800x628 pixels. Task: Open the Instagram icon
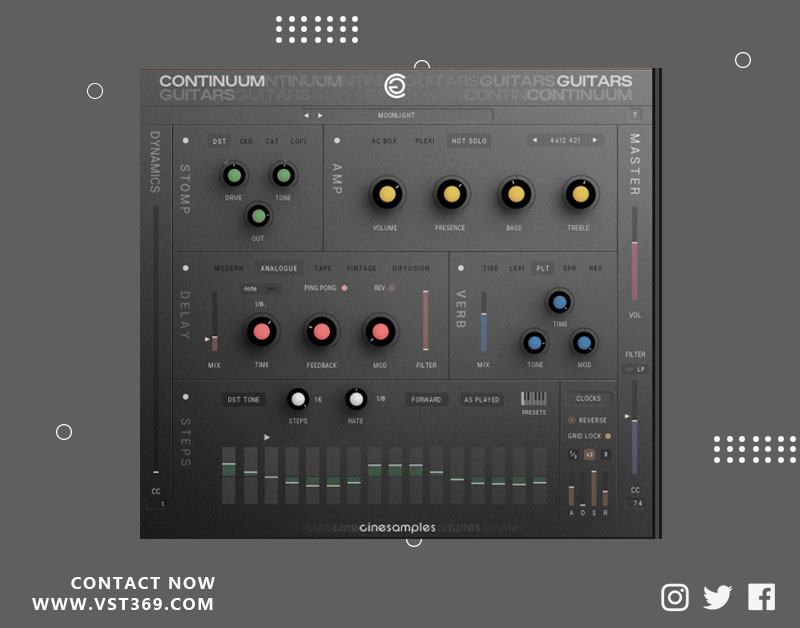pos(674,597)
